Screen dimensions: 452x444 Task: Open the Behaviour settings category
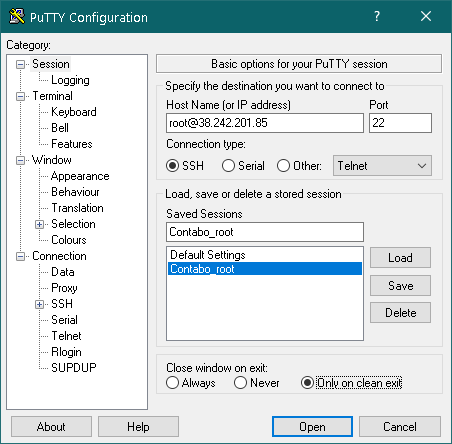coord(75,192)
